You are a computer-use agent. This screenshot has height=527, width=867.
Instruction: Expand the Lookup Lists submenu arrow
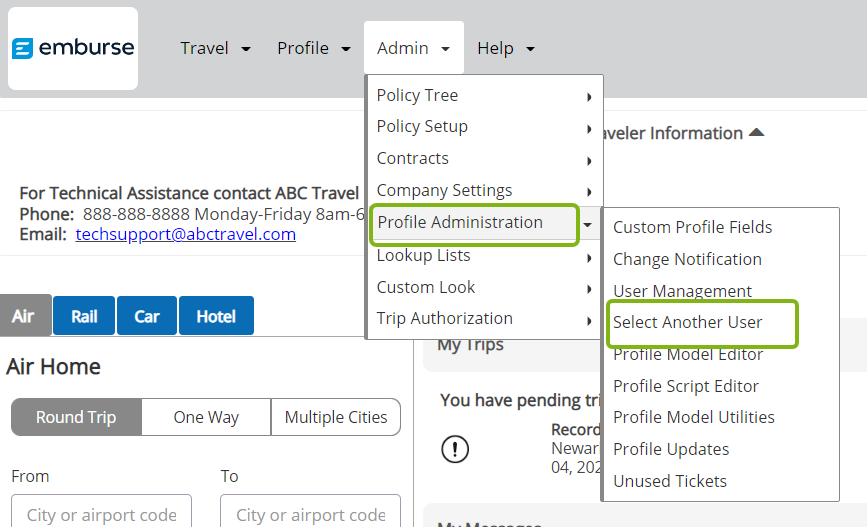point(589,258)
